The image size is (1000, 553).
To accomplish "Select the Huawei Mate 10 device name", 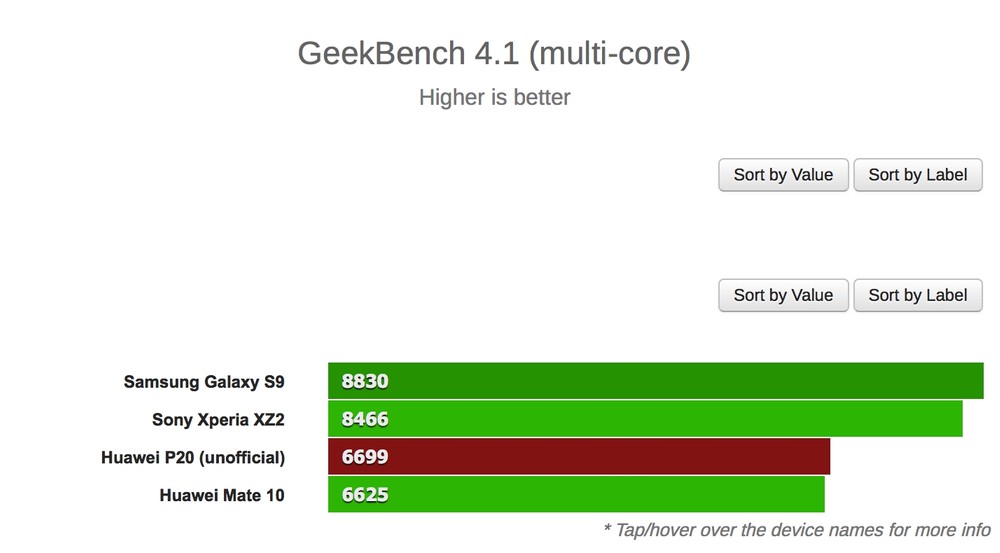I will (x=222, y=495).
